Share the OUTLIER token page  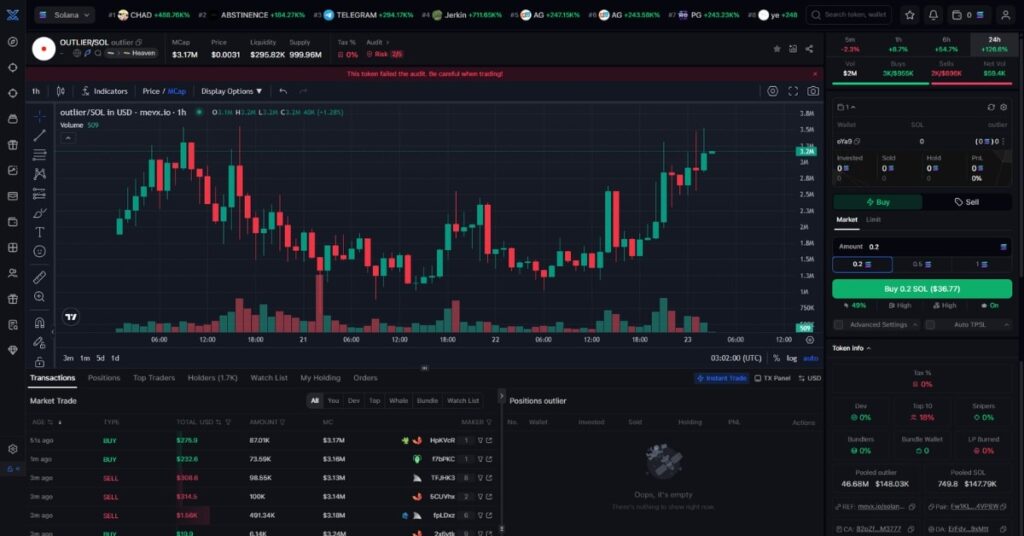coord(809,49)
